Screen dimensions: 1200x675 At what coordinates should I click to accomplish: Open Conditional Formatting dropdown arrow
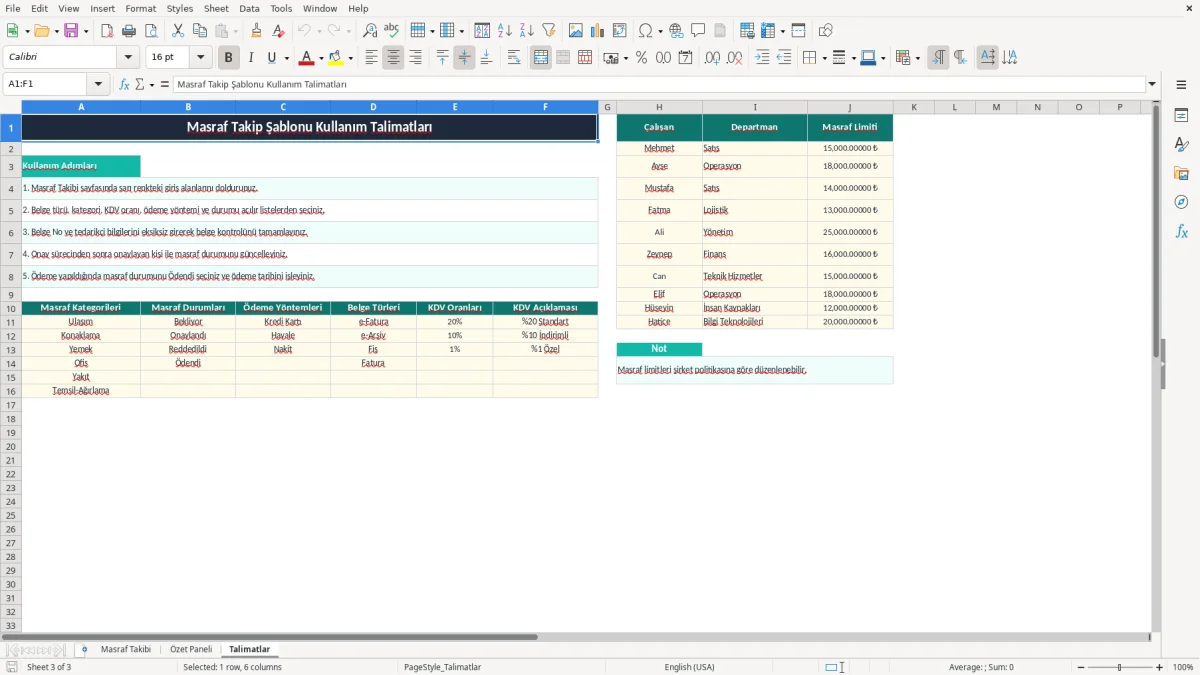[x=917, y=59]
